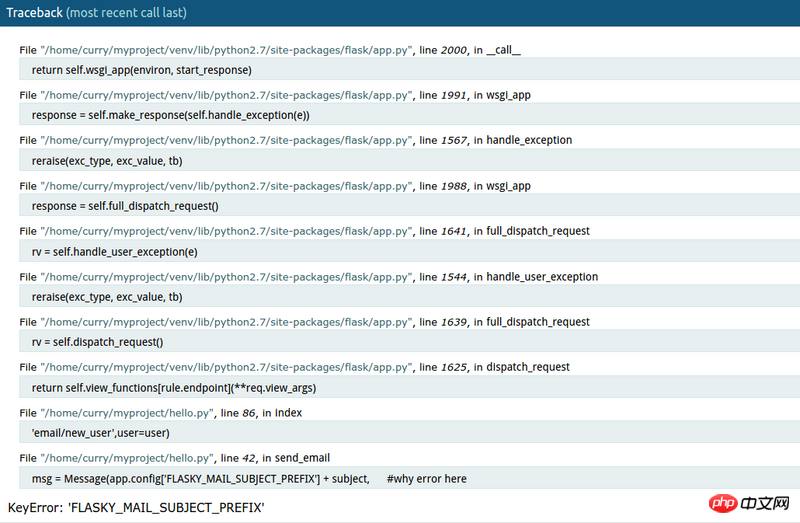Click rv = self.handle_user_exception(e) code line
800x523 pixels.
coord(409,251)
